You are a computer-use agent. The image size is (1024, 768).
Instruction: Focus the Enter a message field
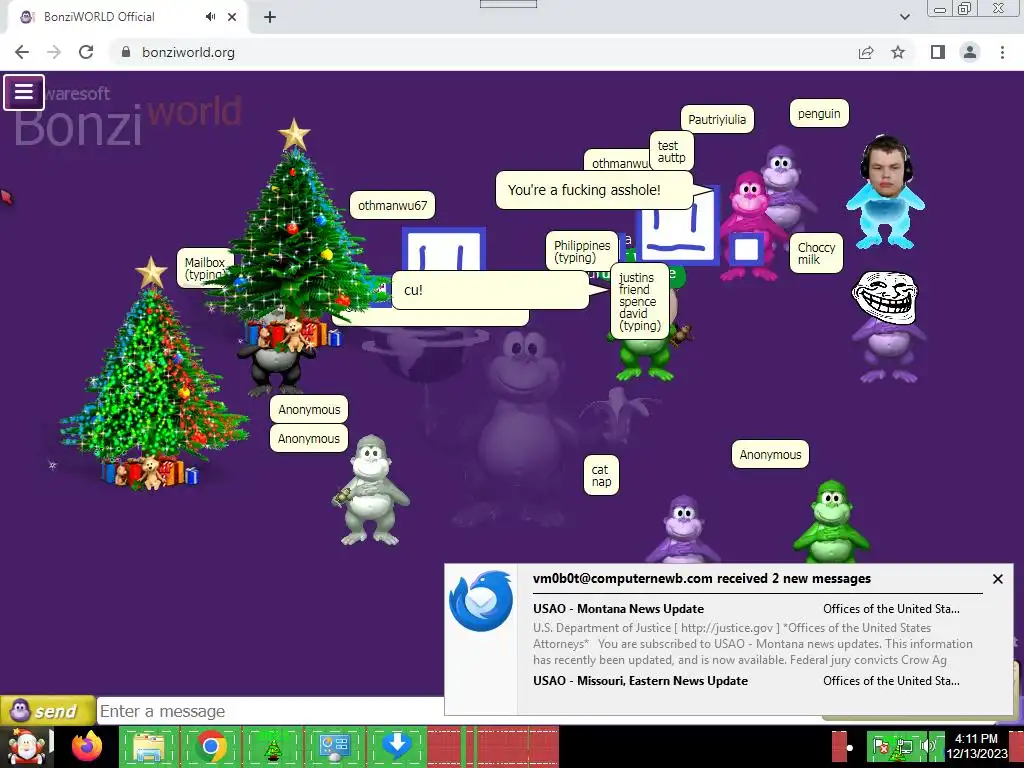pyautogui.click(x=271, y=711)
